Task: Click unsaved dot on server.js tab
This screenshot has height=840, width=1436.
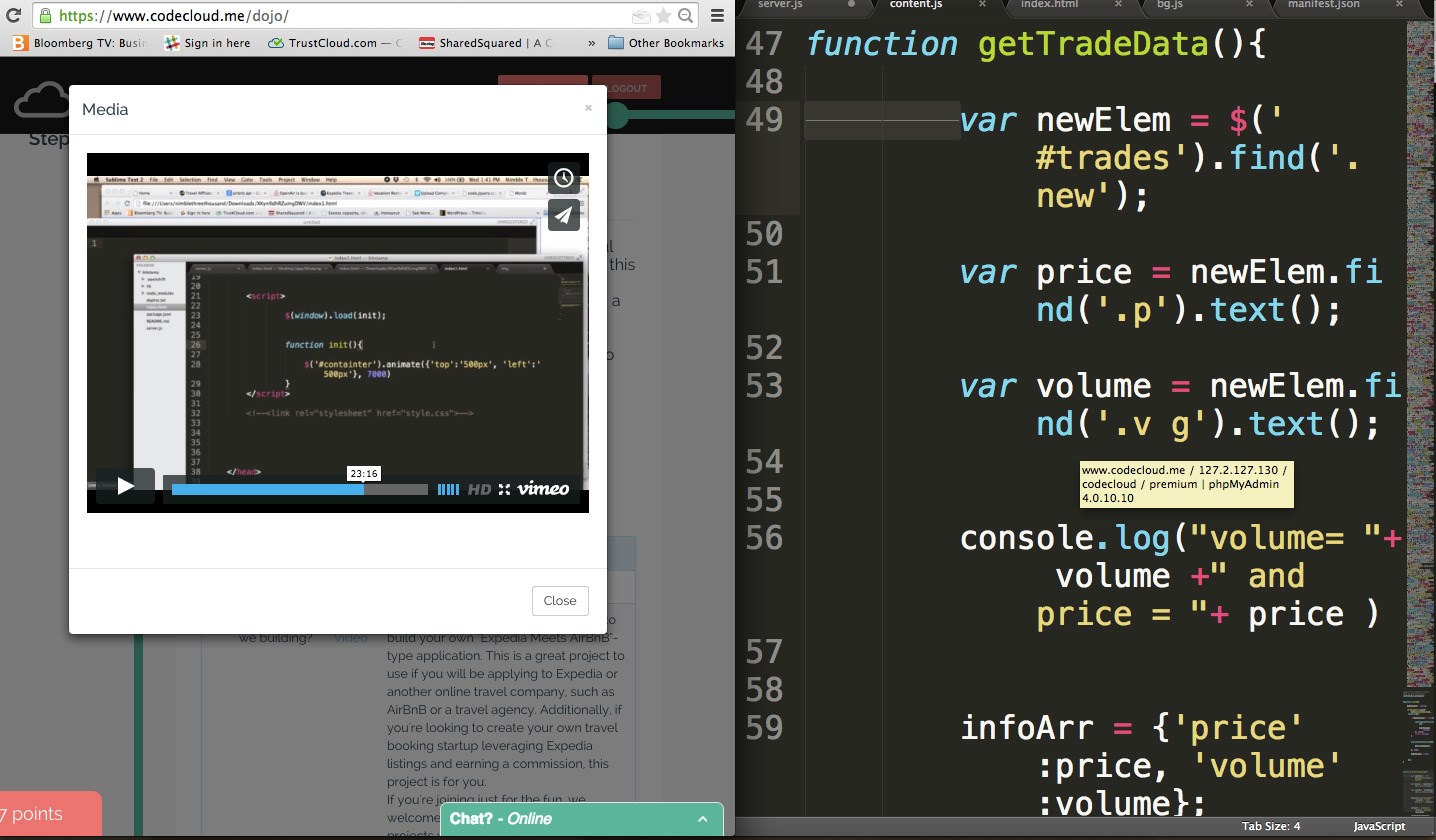Action: [x=851, y=4]
